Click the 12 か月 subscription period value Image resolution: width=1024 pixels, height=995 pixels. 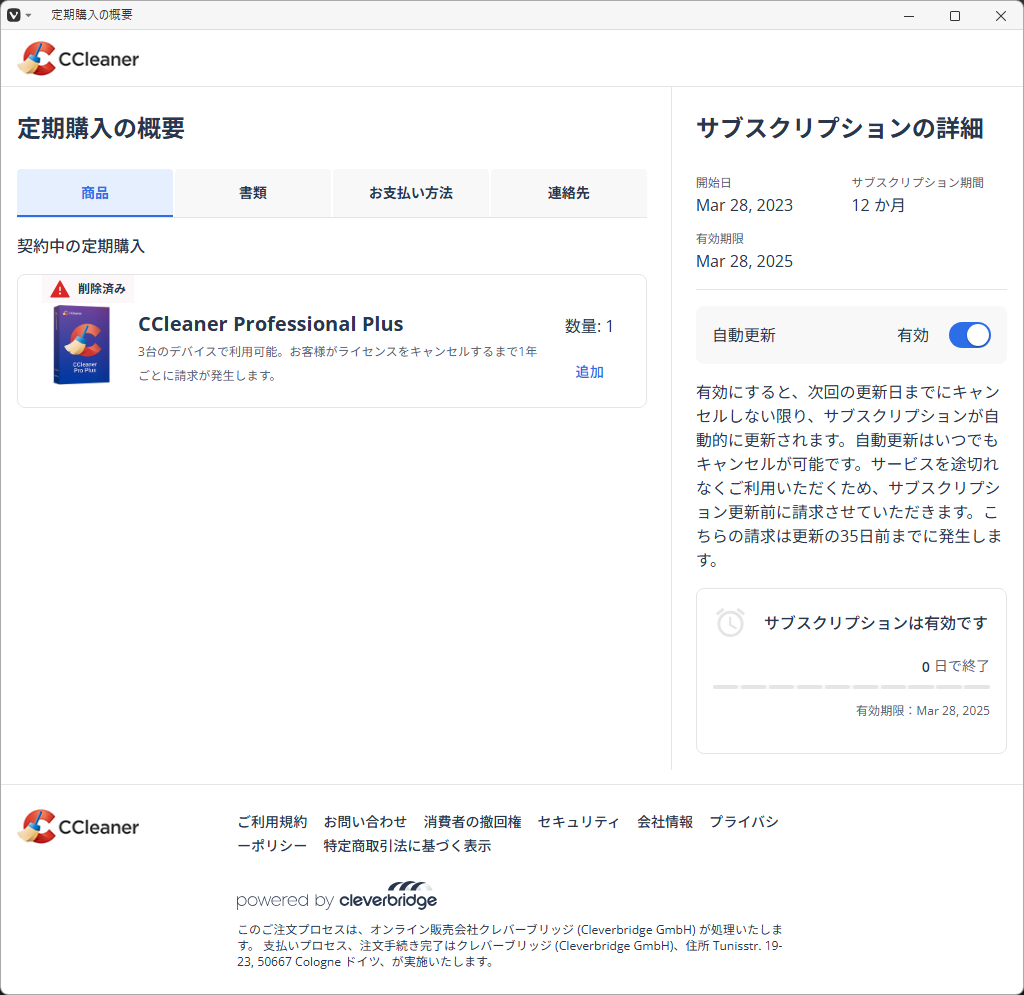878,205
